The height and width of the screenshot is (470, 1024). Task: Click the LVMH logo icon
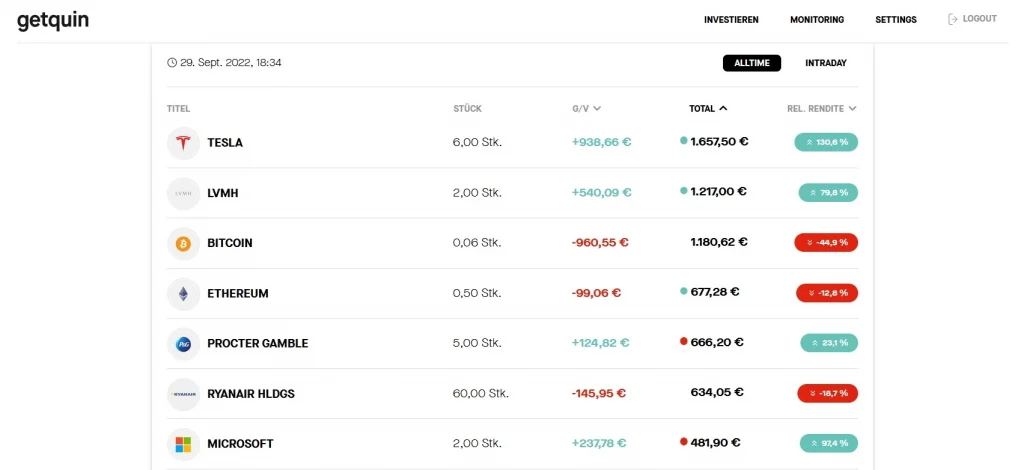point(183,193)
